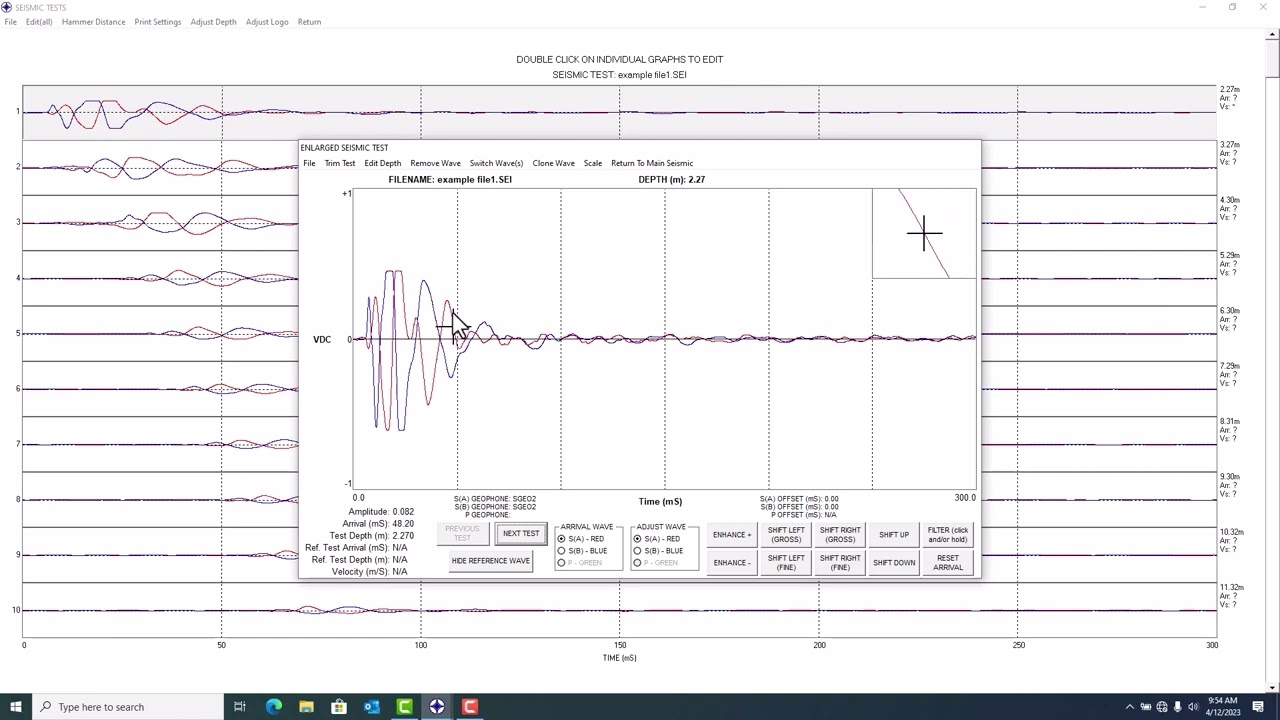Click Return To Main Seismic
The height and width of the screenshot is (720, 1280).
point(652,163)
